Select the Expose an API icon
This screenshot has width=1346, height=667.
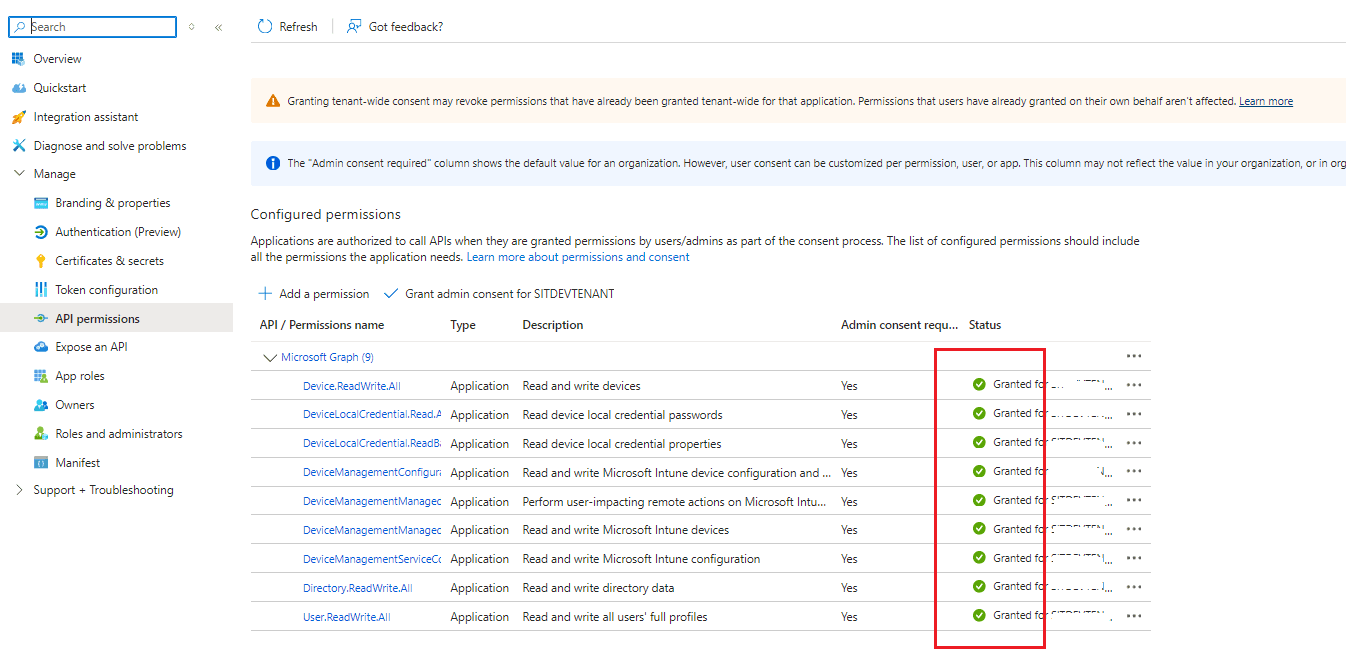pos(40,346)
